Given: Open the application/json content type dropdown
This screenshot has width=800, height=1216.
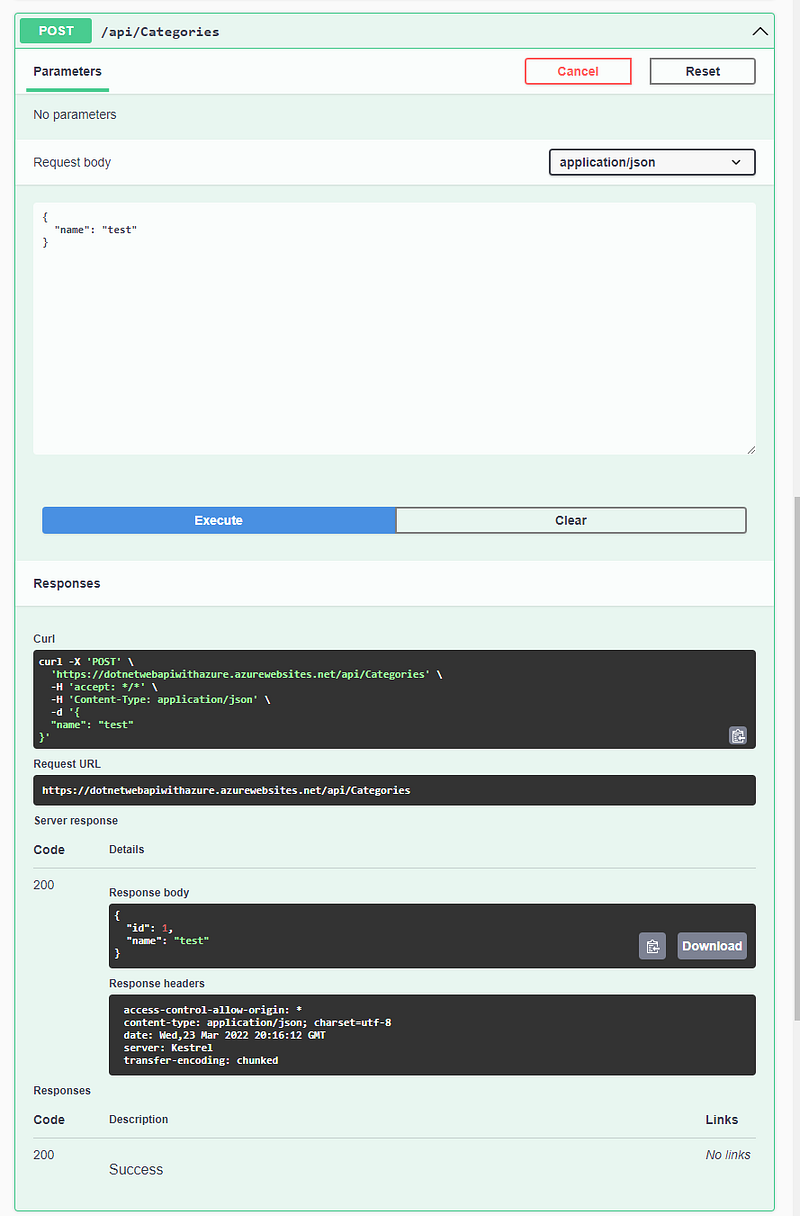Looking at the screenshot, I should 652,162.
